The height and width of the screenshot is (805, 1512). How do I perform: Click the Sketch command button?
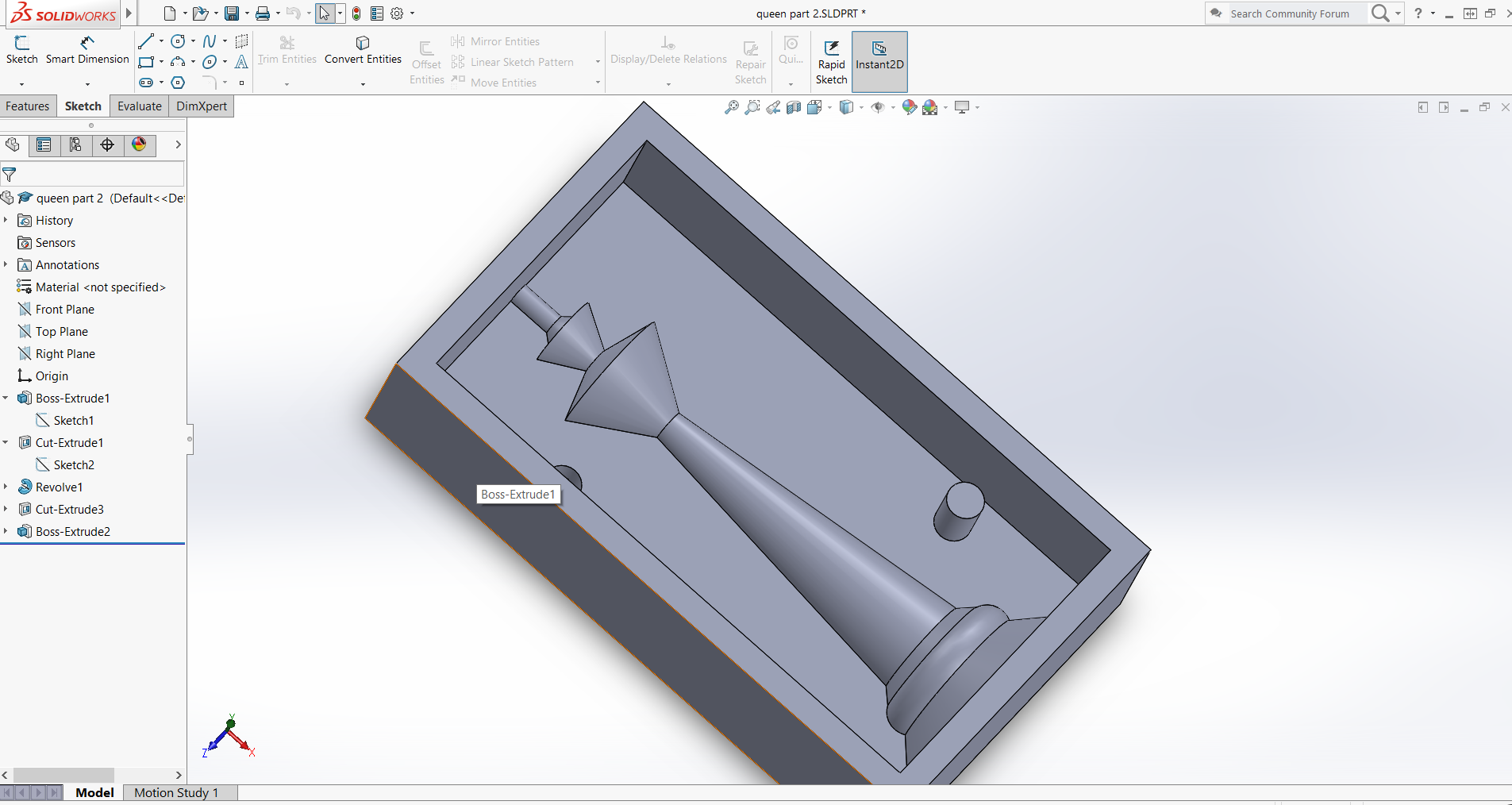tap(22, 50)
